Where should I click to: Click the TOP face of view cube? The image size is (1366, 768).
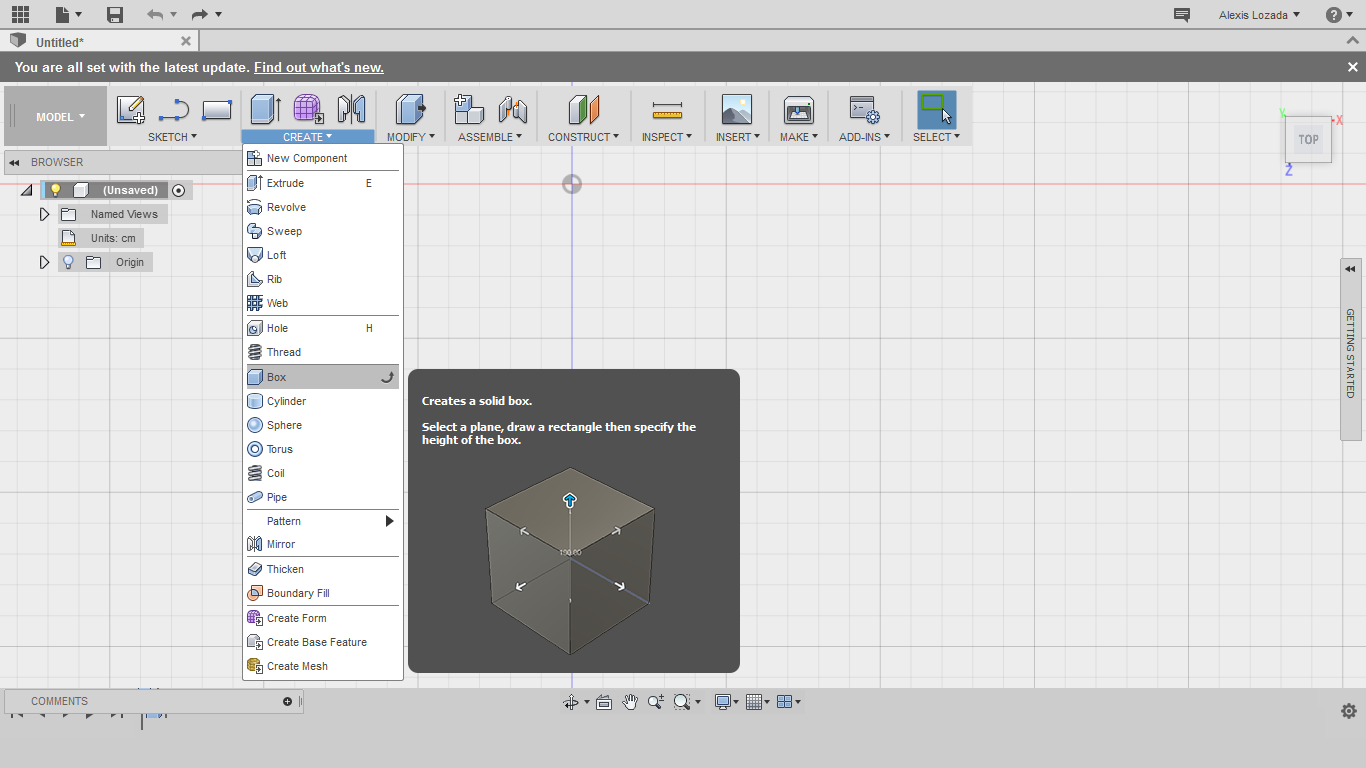point(1308,140)
